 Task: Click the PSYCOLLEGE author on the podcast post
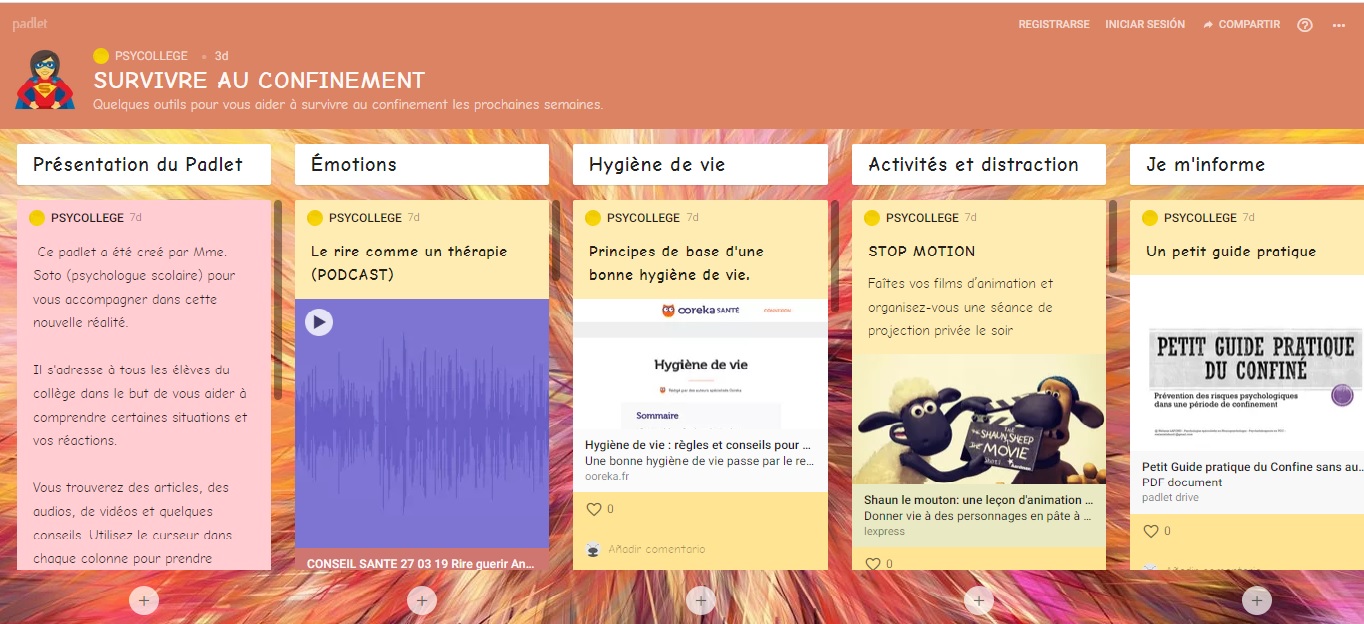tap(365, 218)
